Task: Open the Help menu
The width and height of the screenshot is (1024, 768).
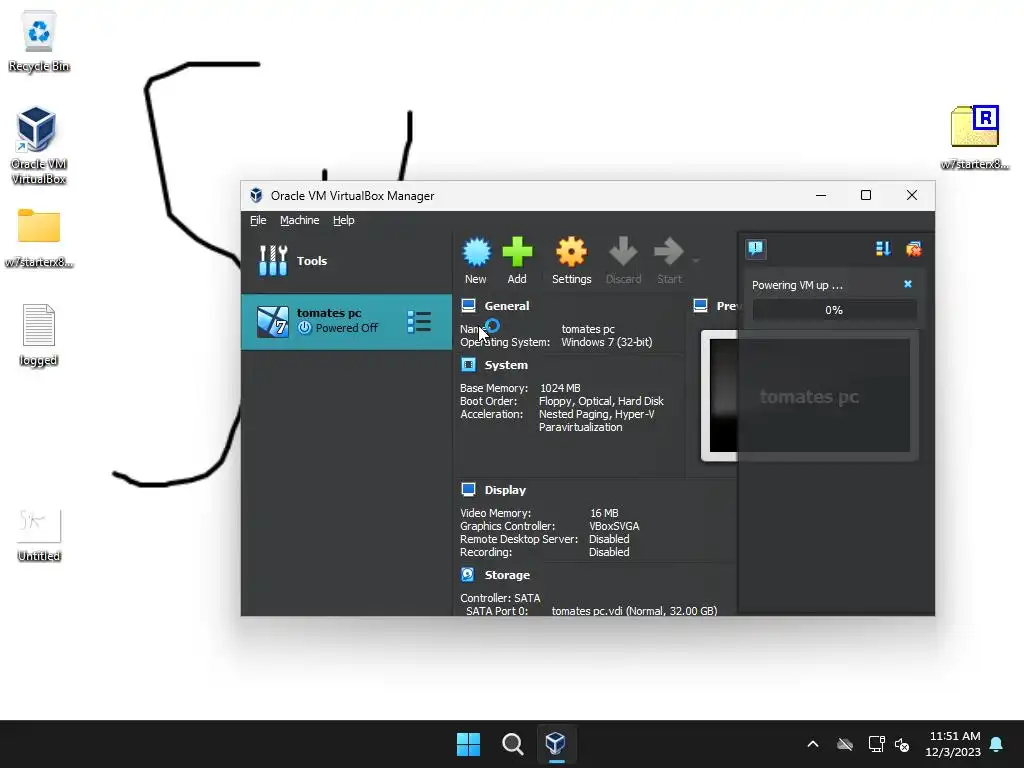Action: 344,220
